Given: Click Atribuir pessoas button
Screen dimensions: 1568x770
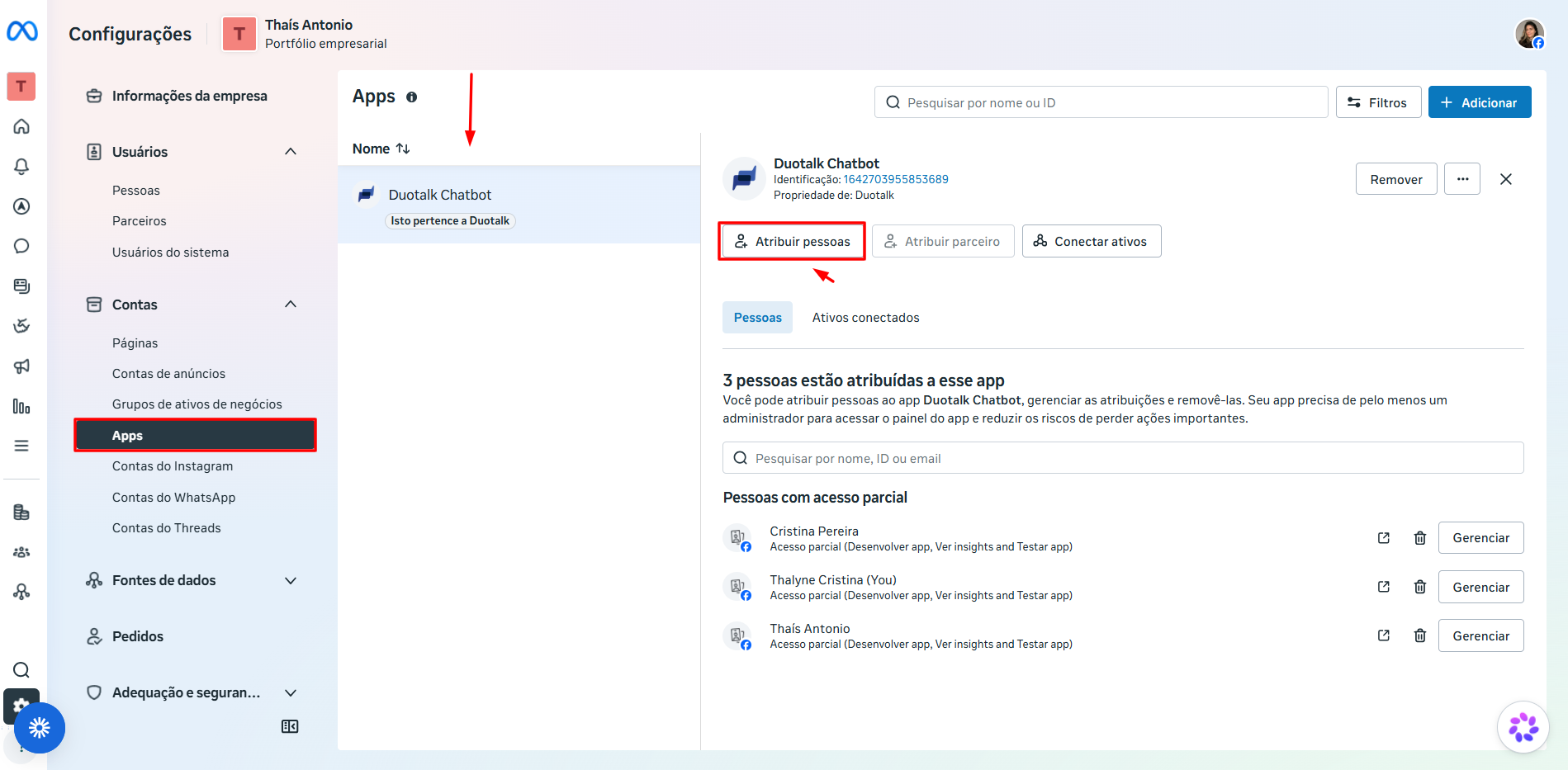Looking at the screenshot, I should click(793, 241).
